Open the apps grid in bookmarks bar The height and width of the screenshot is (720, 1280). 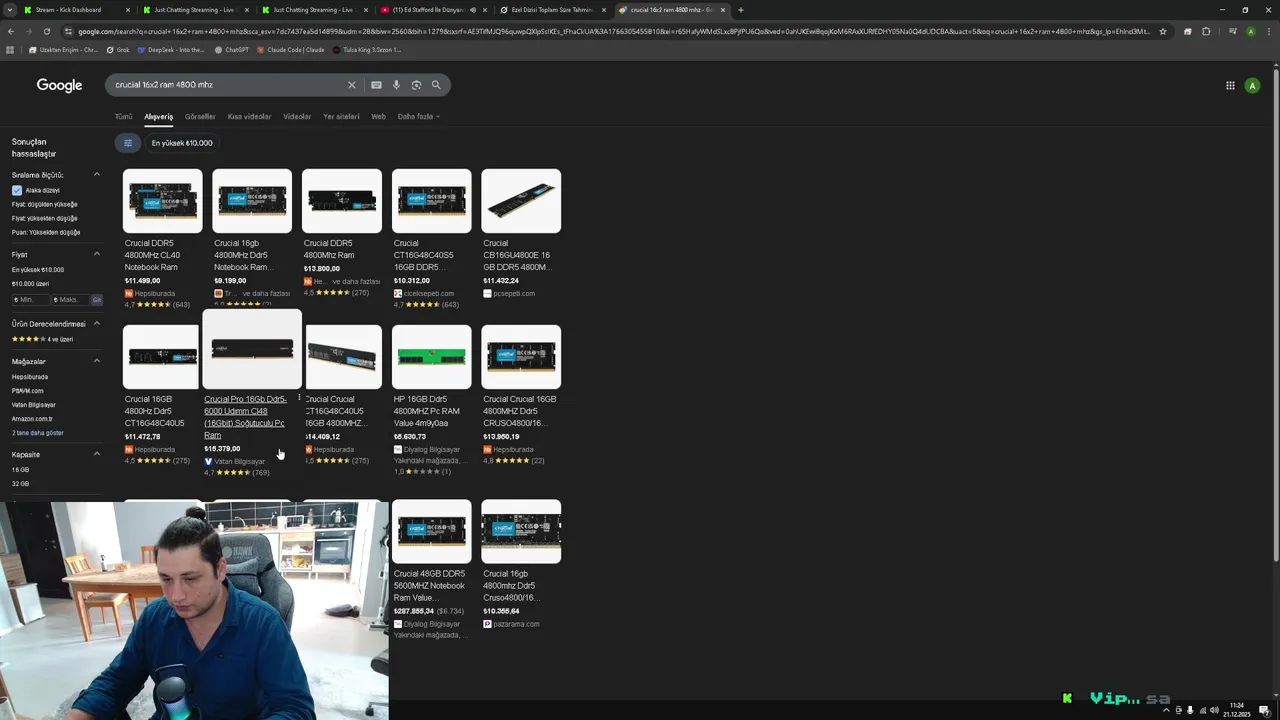(x=11, y=49)
